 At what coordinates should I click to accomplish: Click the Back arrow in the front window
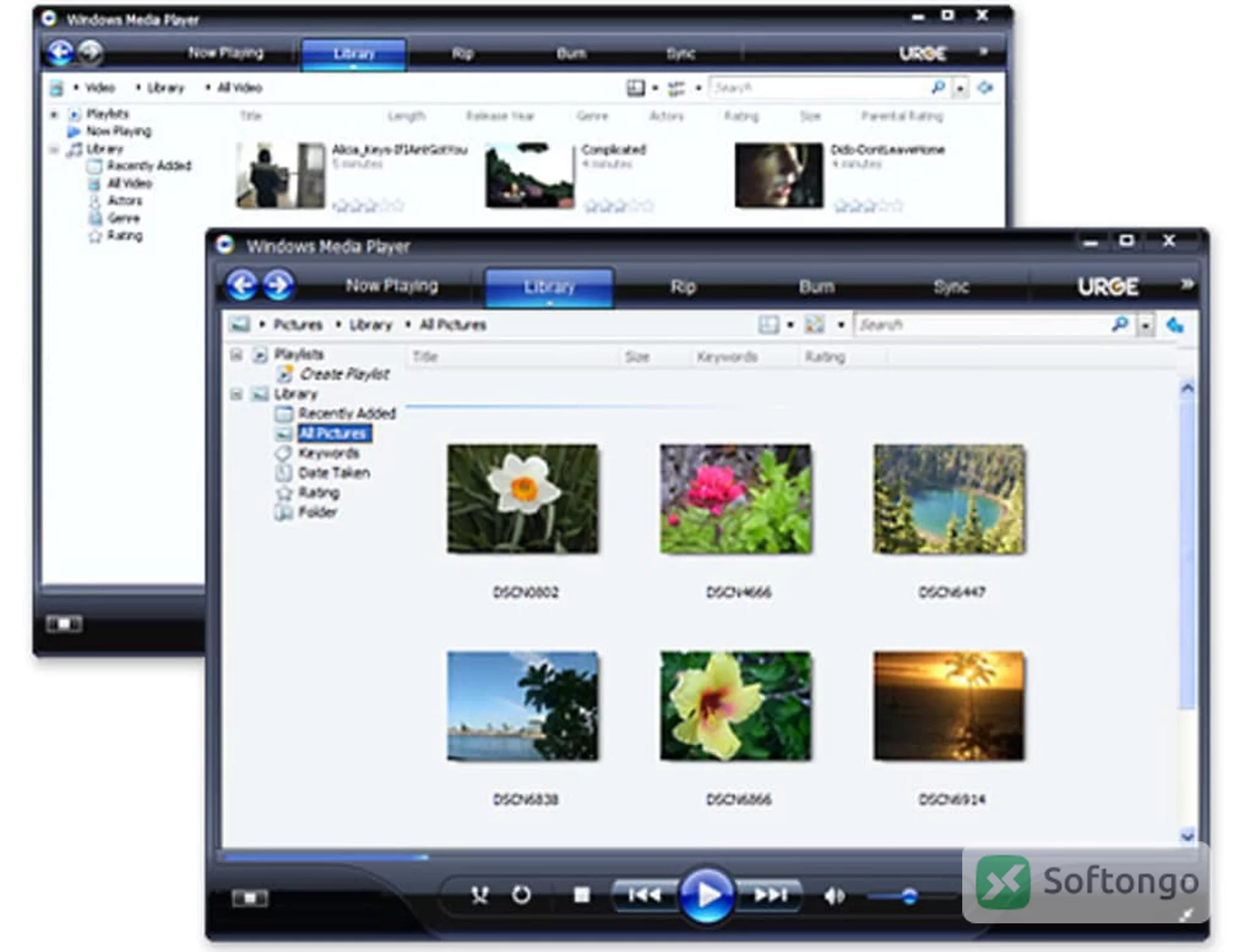click(242, 284)
